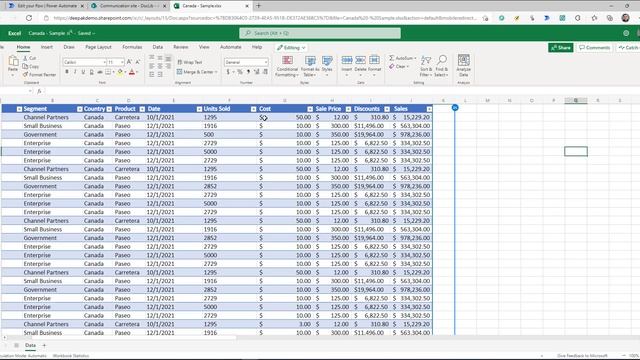Open Cell Styles gallery

327,66
